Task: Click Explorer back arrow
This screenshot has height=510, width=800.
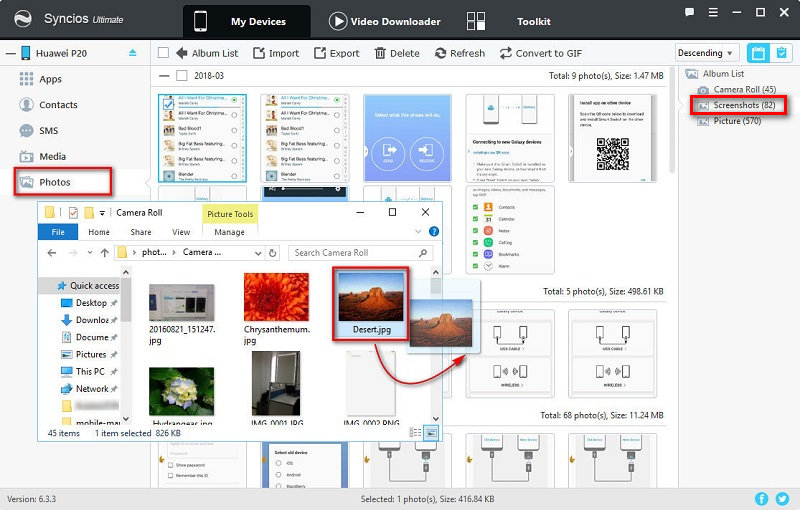Action: 52,252
